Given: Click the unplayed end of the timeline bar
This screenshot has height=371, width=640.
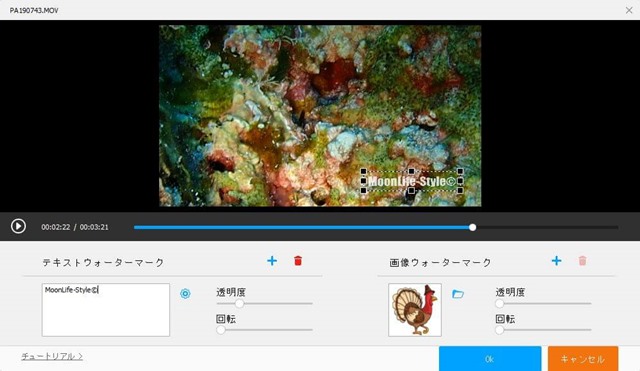Looking at the screenshot, I should pos(547,227).
